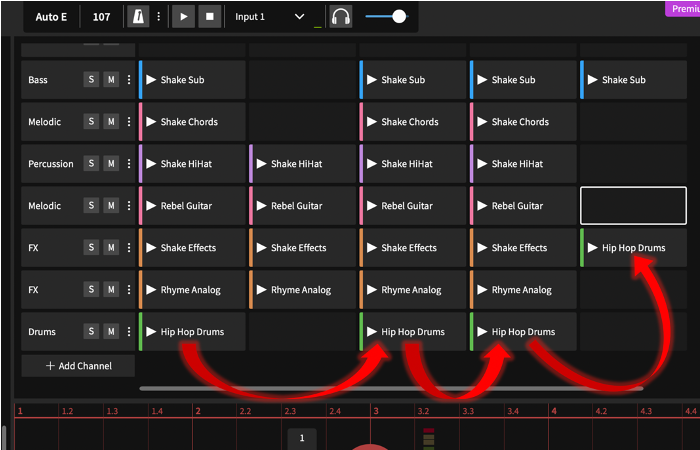
Task: Solo the Rebel Guitar Melodic channel
Action: [x=91, y=206]
